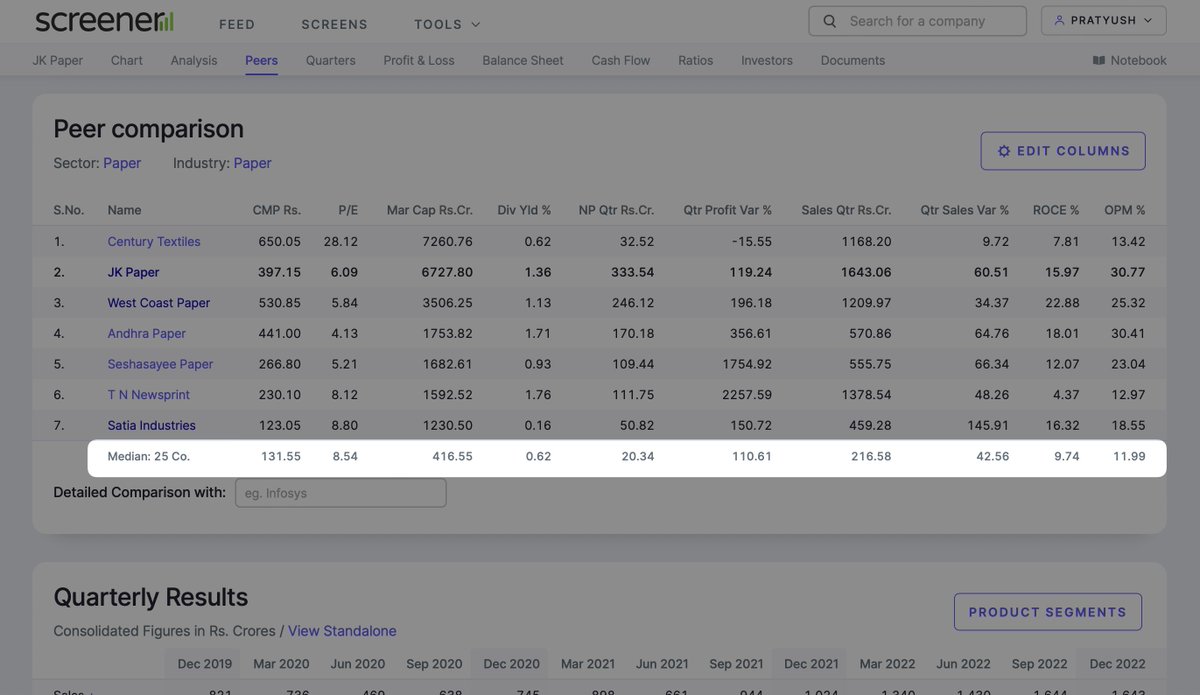The height and width of the screenshot is (695, 1200).
Task: Click the Industry Paper link
Action: click(x=253, y=163)
